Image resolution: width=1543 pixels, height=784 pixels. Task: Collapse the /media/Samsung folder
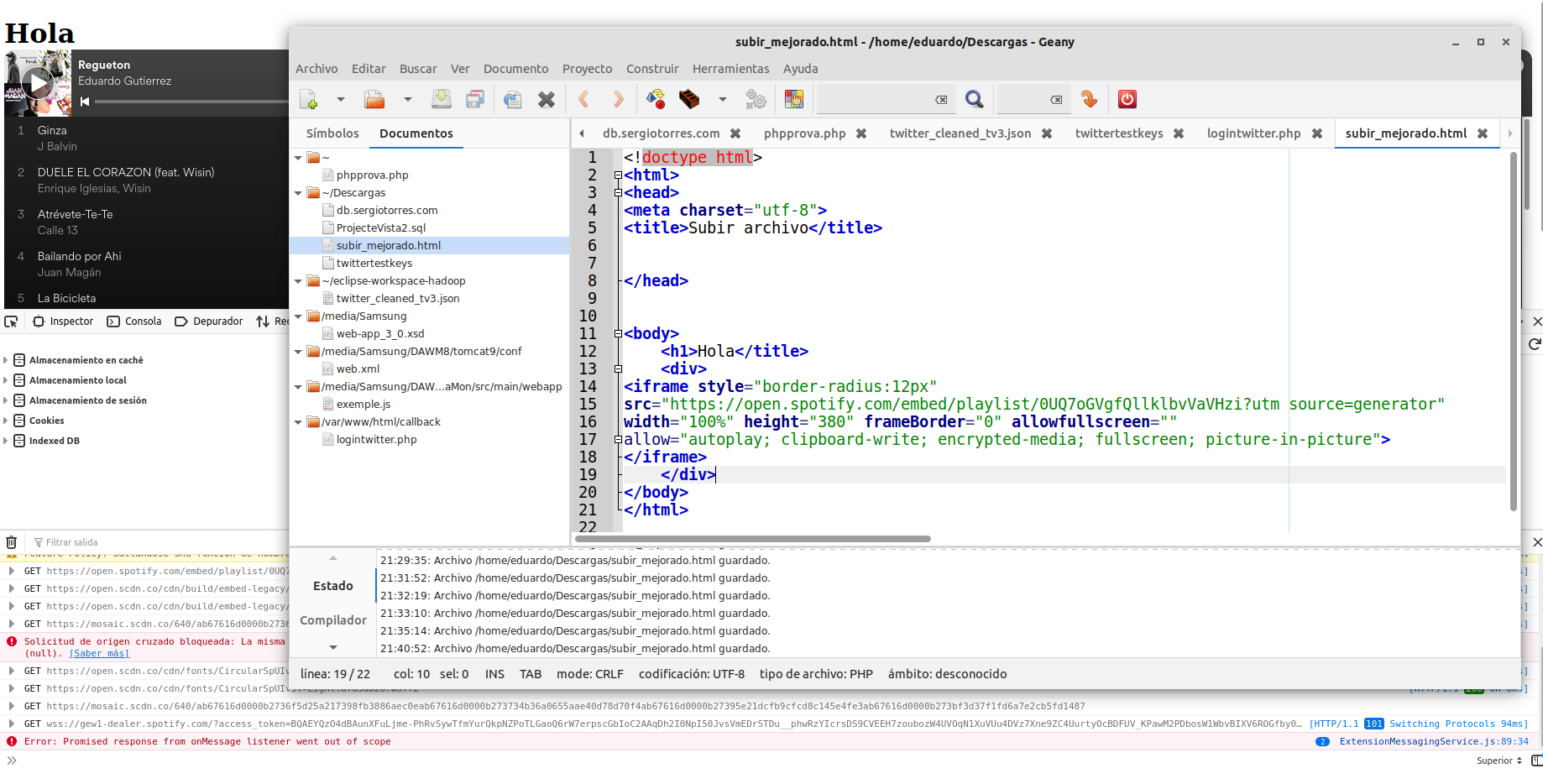[x=298, y=316]
